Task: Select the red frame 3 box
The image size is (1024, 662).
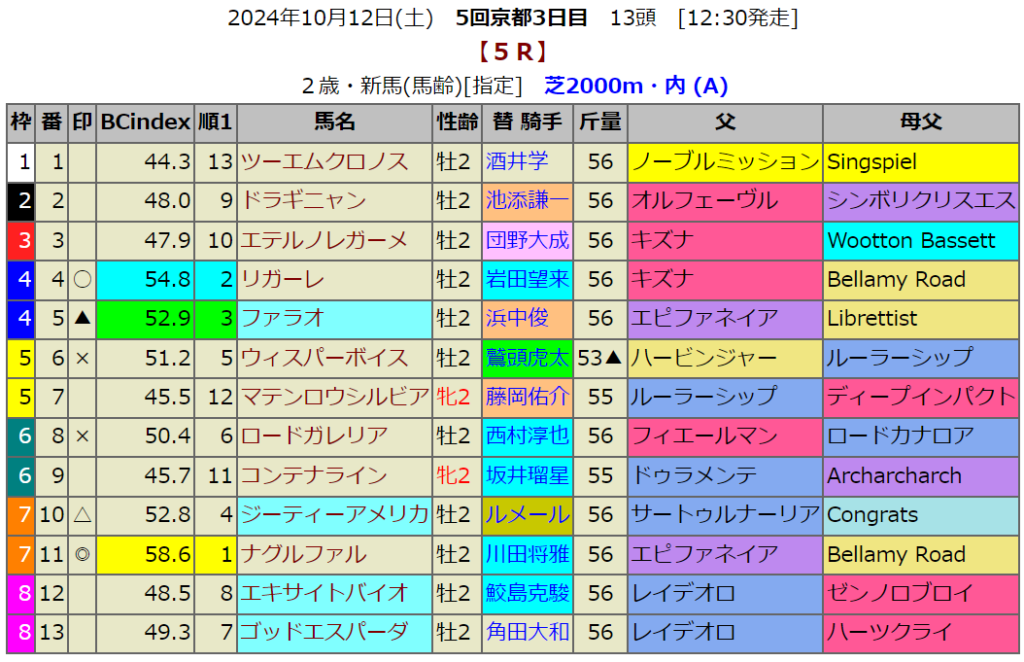Action: 21,241
